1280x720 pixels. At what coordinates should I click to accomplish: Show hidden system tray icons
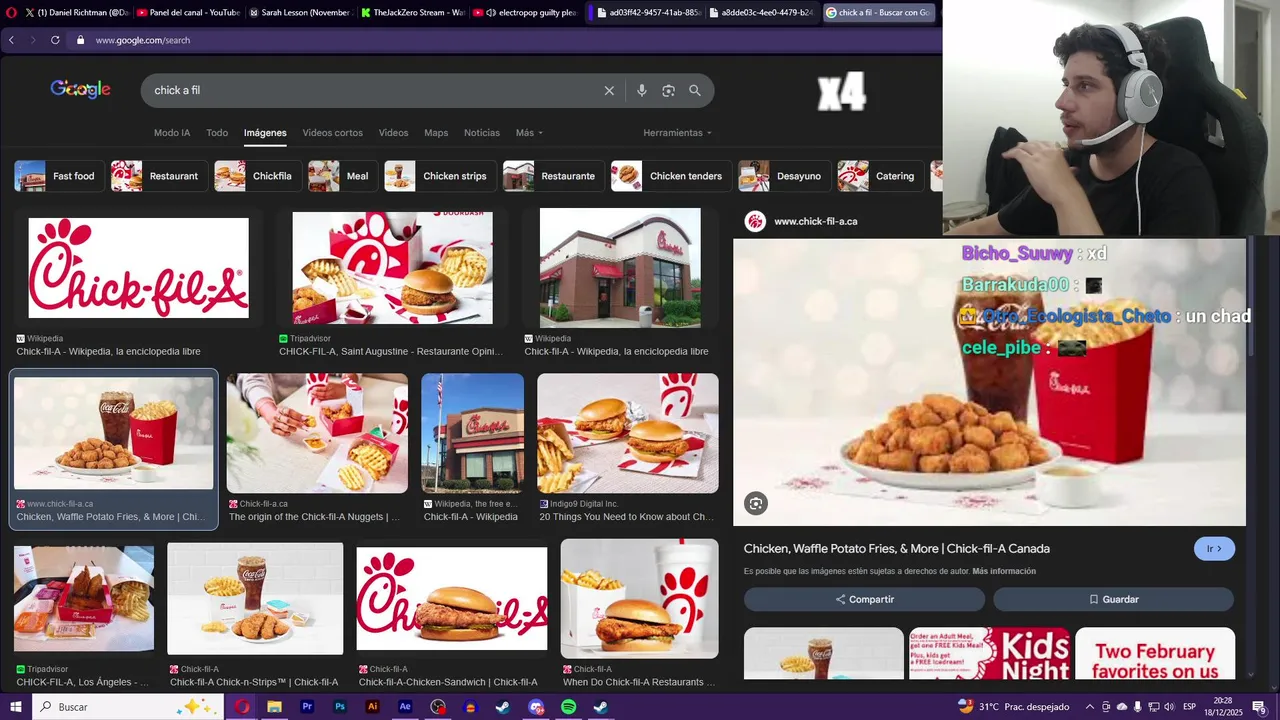click(1090, 707)
